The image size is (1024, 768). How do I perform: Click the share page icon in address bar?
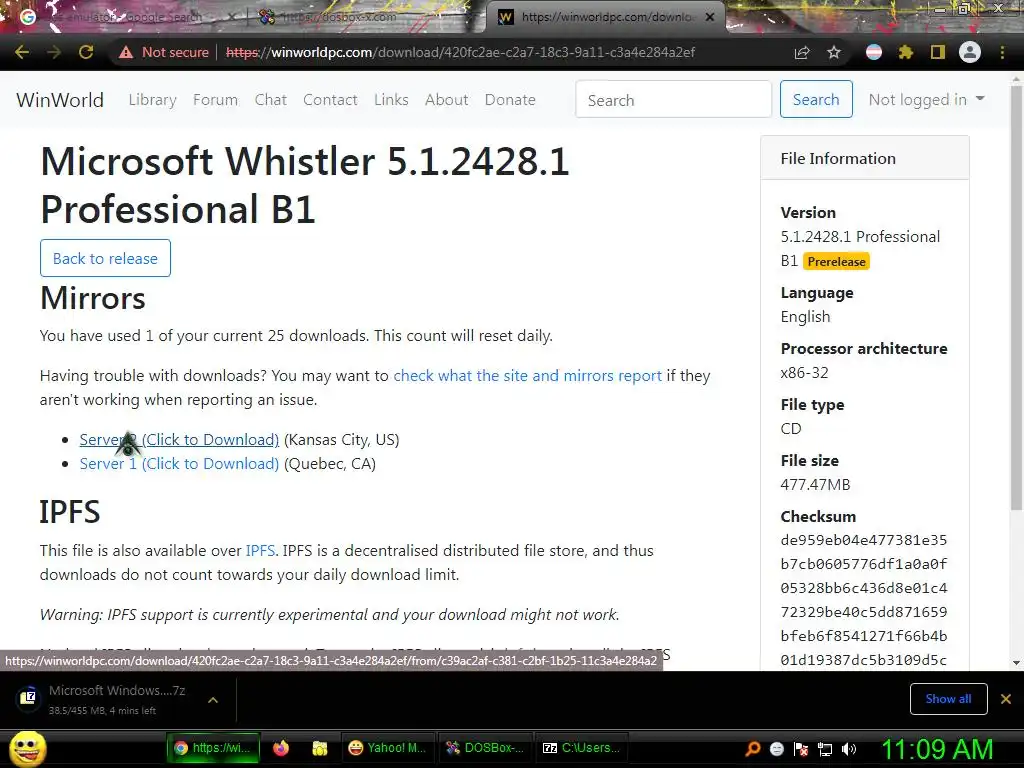coord(802,52)
